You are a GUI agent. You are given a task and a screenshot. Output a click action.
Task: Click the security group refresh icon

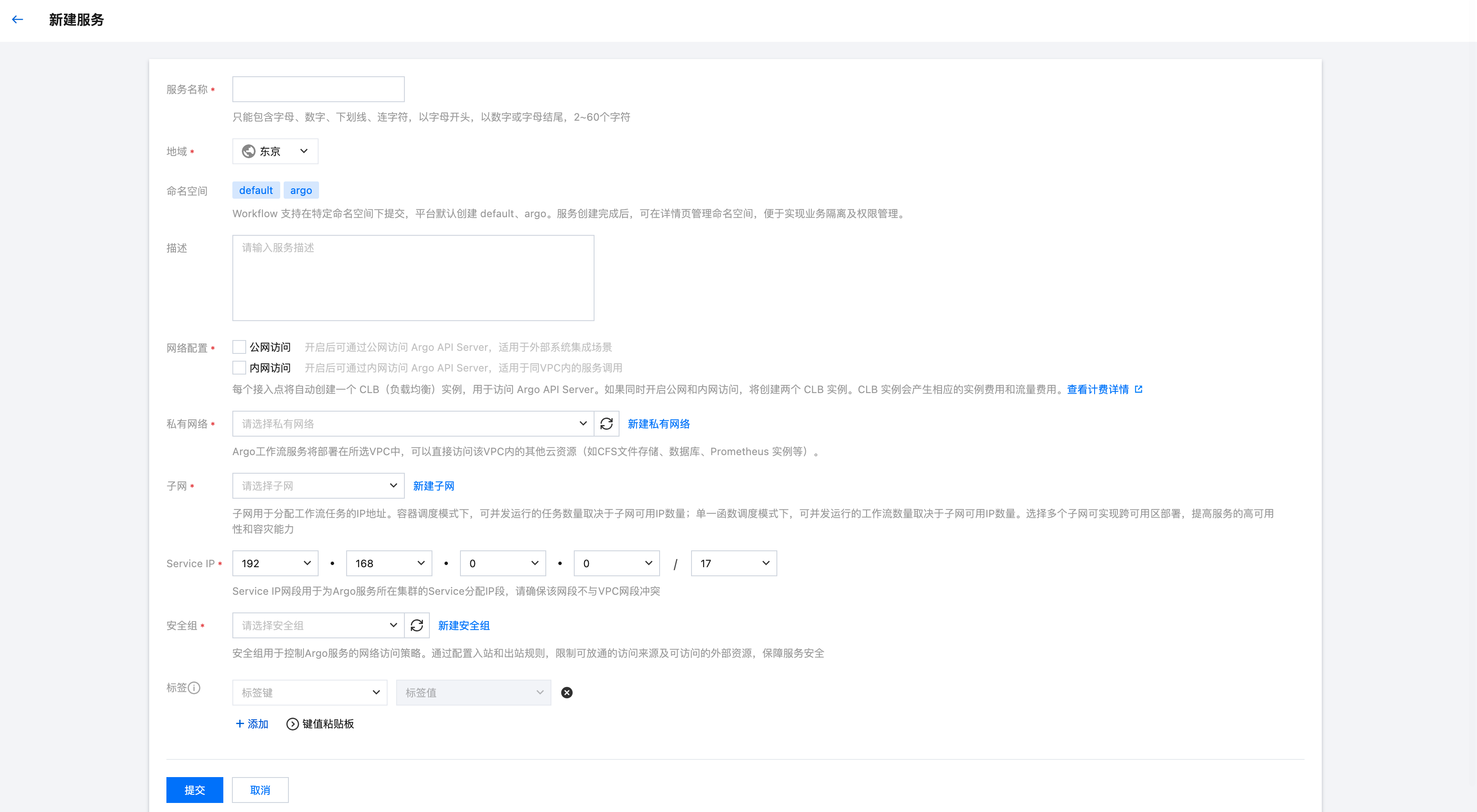tap(417, 625)
